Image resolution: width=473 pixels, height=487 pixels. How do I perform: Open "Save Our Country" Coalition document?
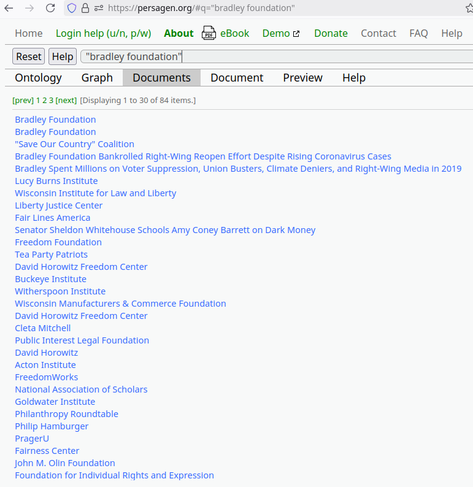coord(75,144)
